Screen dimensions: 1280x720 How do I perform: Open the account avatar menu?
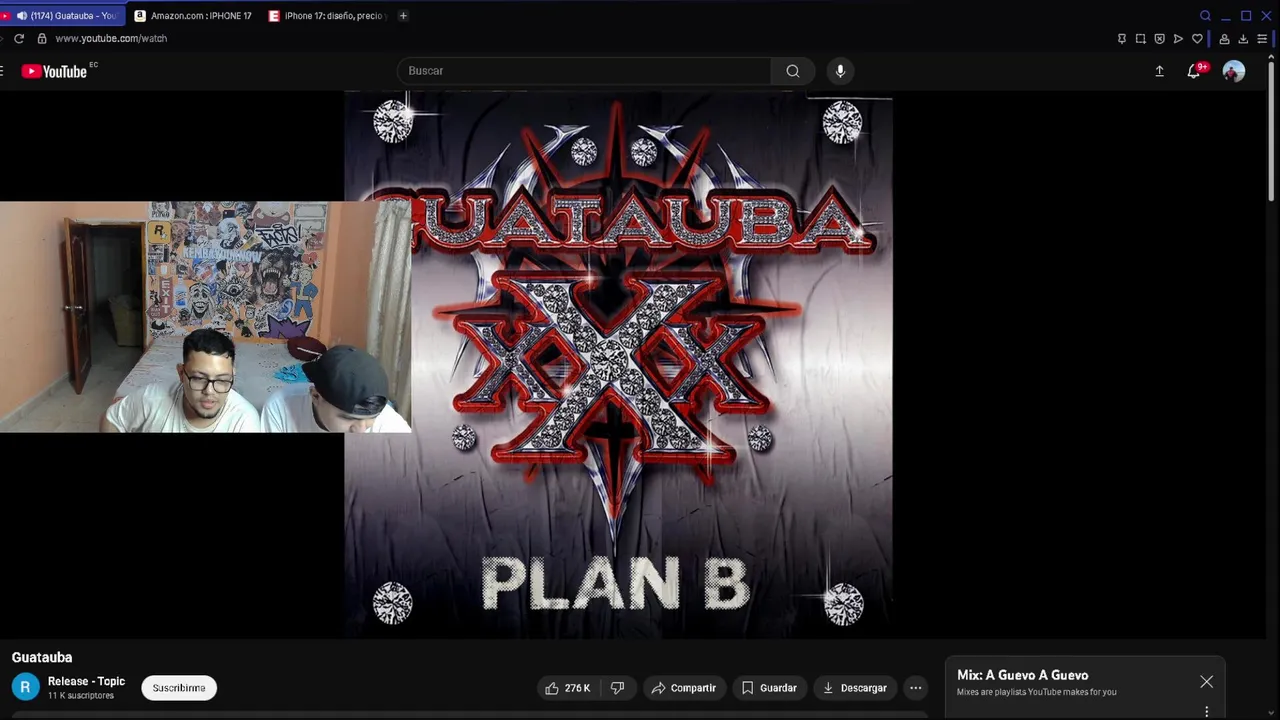pos(1234,71)
